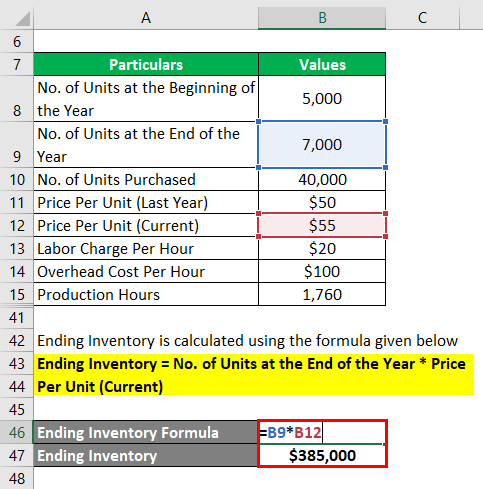Select row 9 header
Screen dimensions: 483x489
click(x=17, y=145)
